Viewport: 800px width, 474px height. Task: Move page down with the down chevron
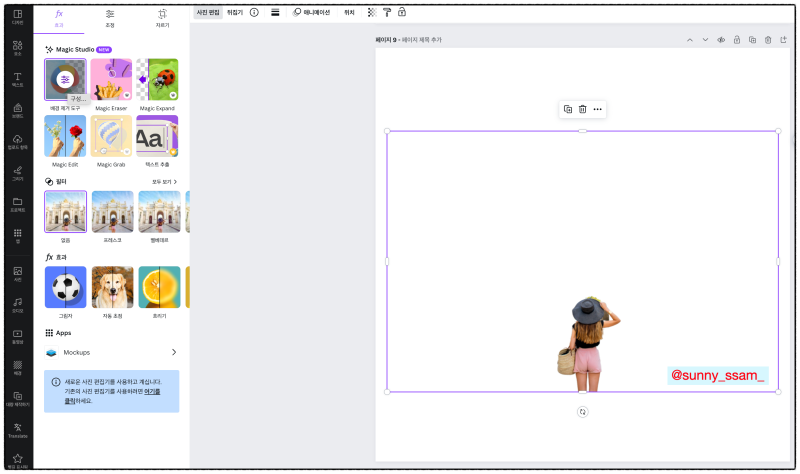pos(705,40)
